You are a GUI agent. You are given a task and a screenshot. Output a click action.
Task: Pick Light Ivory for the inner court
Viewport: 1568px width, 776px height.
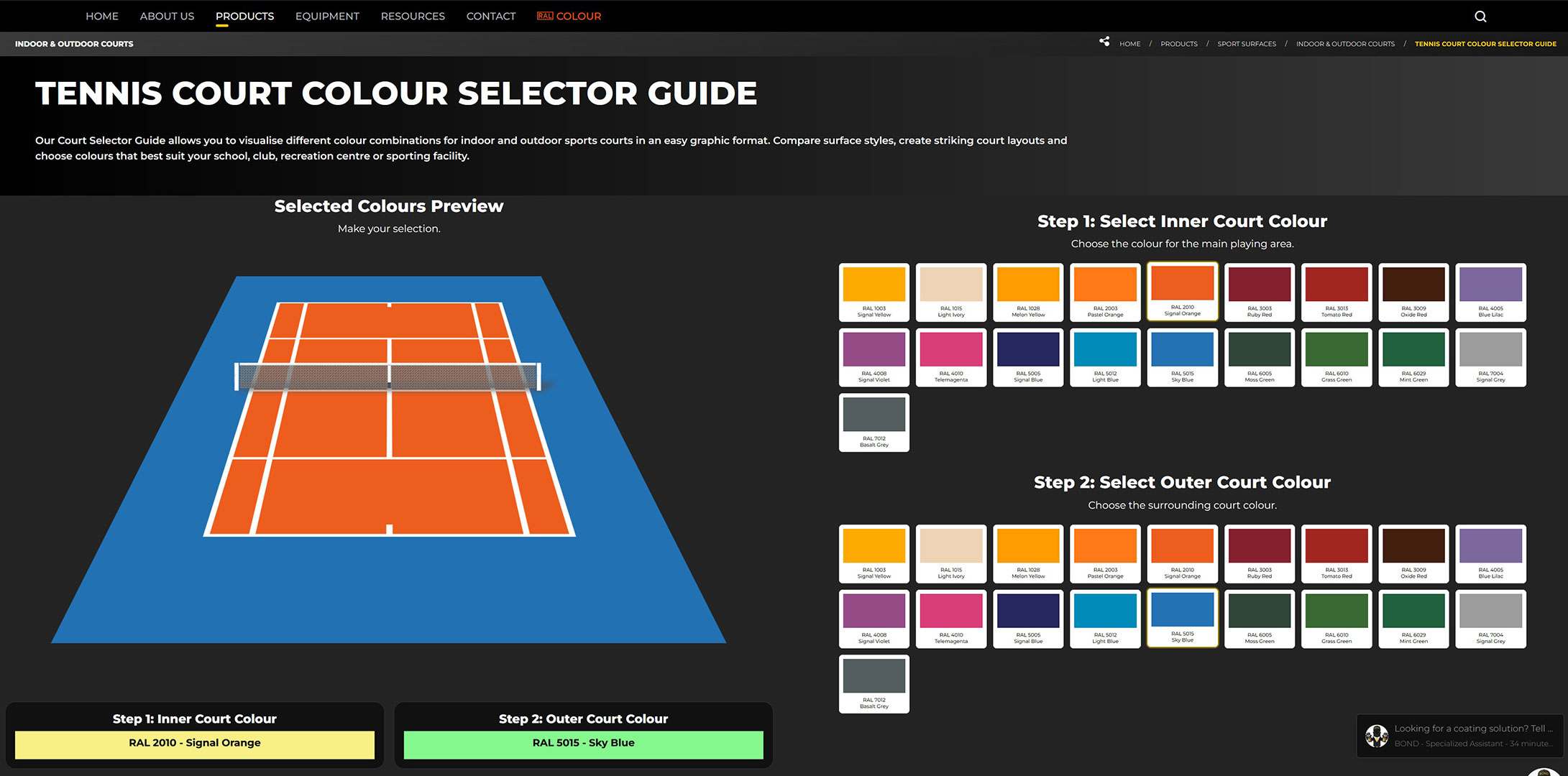(x=951, y=292)
